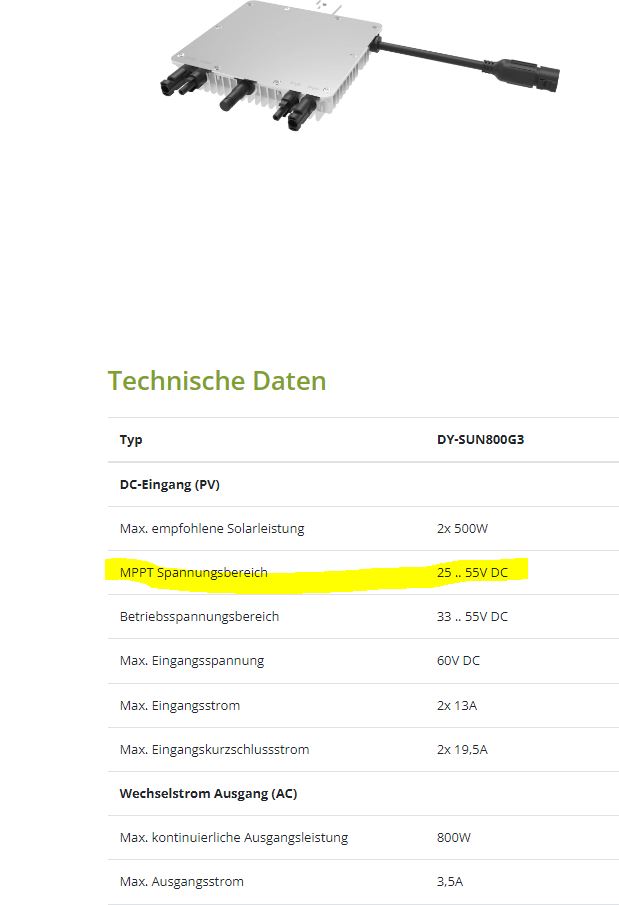This screenshot has width=619, height=905.
Task: Select the "33 .. 55V DC" value
Action: click(472, 617)
